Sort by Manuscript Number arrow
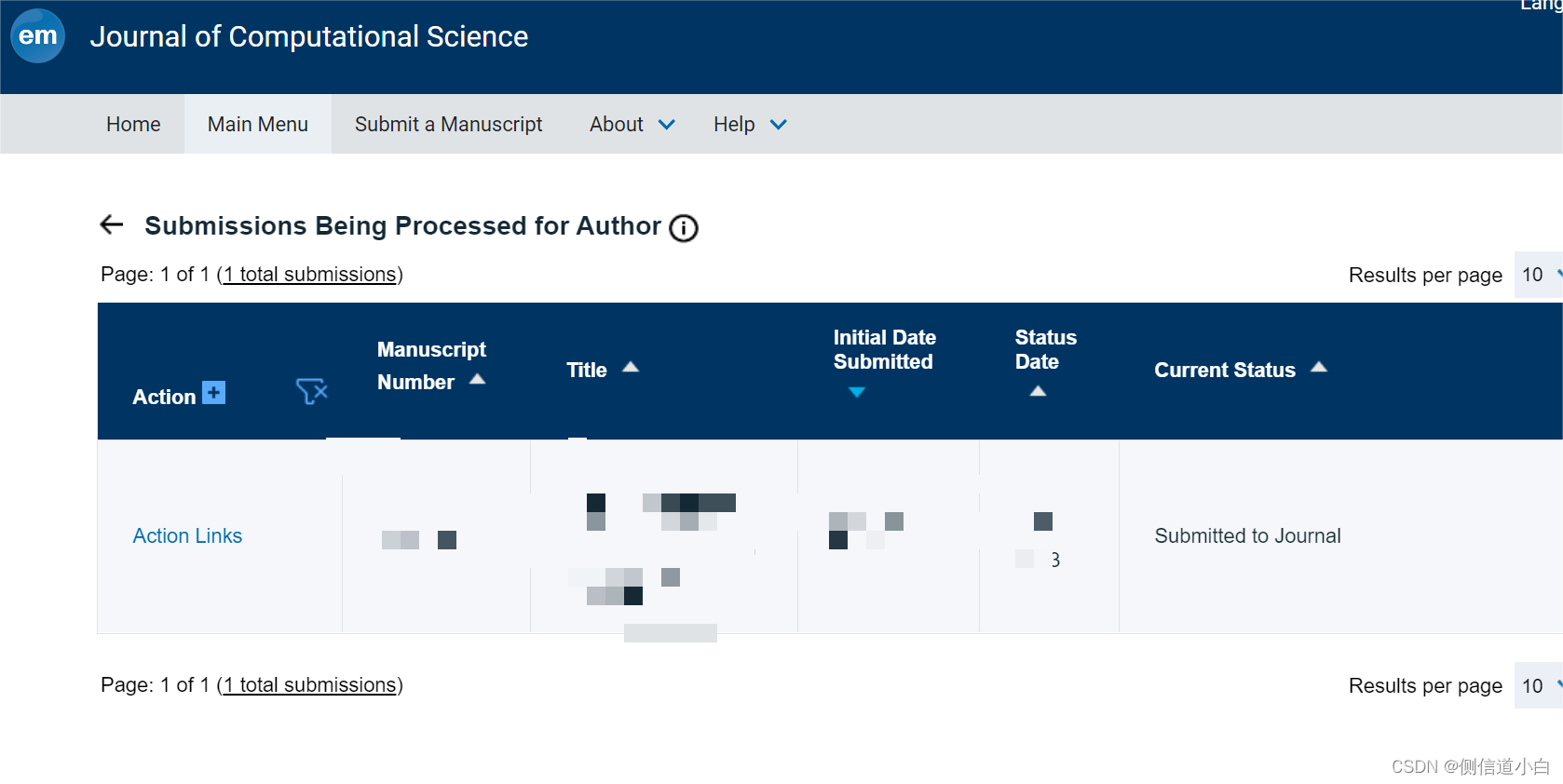 click(x=478, y=379)
